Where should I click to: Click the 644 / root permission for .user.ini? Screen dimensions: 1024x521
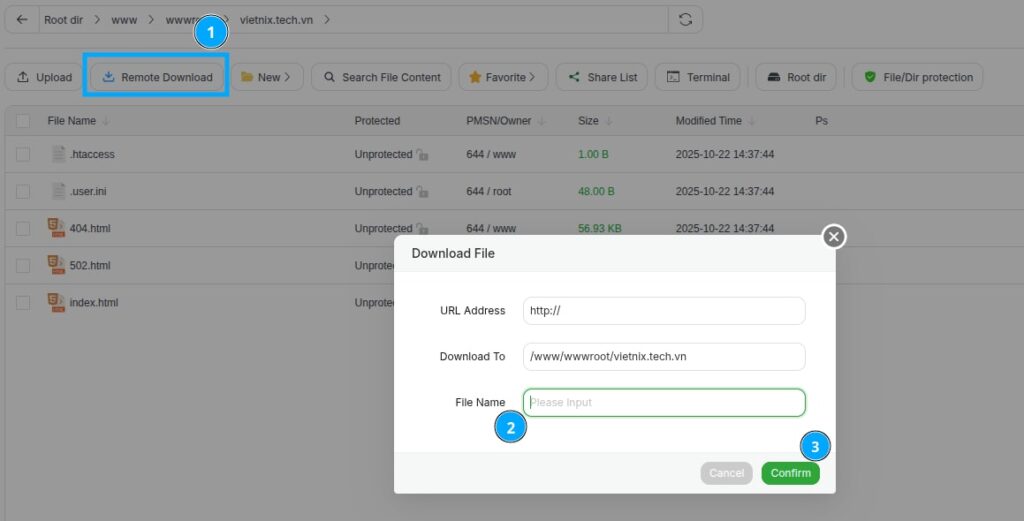coord(488,191)
